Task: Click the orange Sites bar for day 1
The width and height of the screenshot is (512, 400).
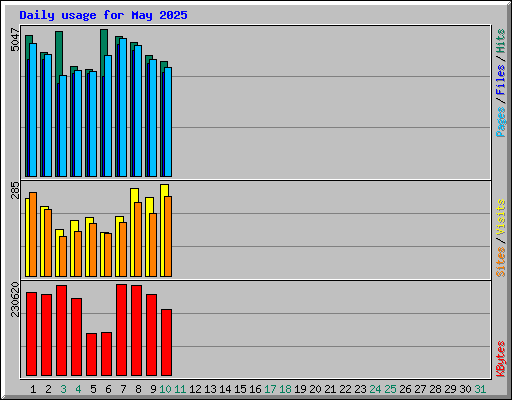Action: (33, 234)
